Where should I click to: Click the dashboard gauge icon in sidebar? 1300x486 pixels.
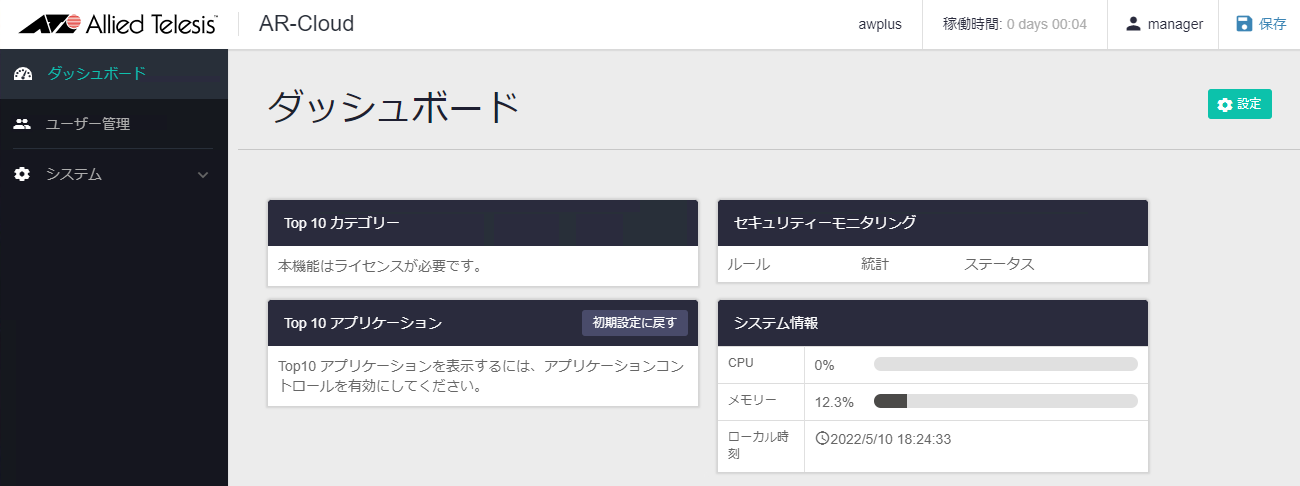pos(23,74)
